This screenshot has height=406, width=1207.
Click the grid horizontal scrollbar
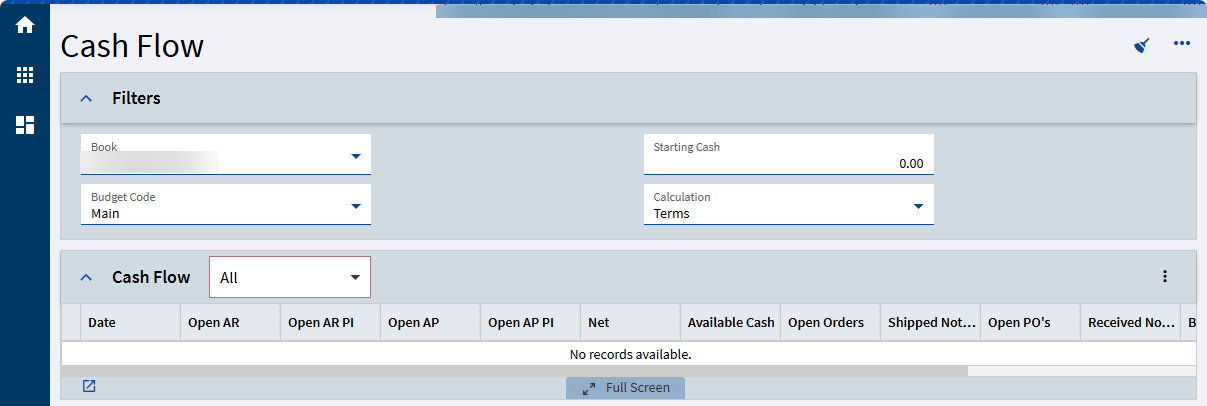(515, 371)
